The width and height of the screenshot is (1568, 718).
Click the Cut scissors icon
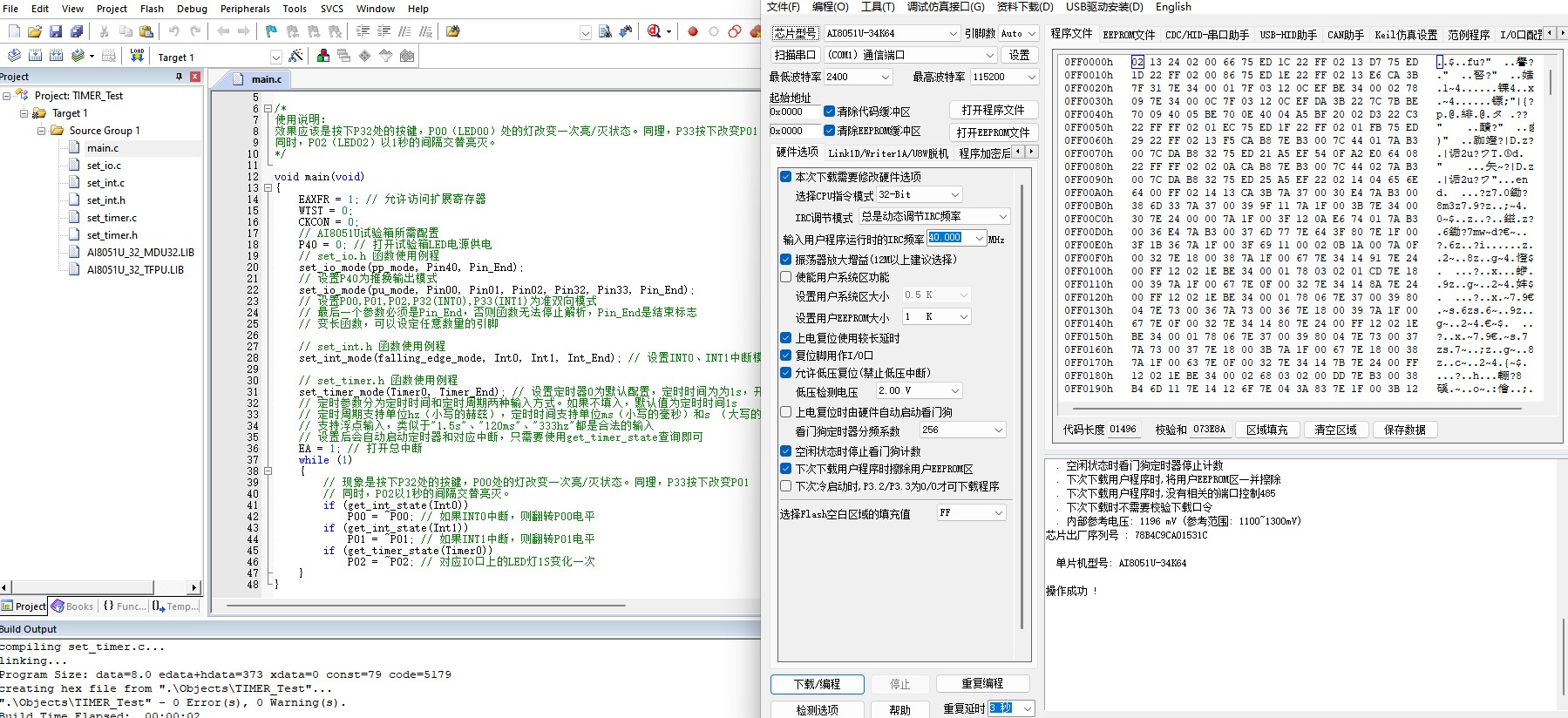[x=104, y=31]
